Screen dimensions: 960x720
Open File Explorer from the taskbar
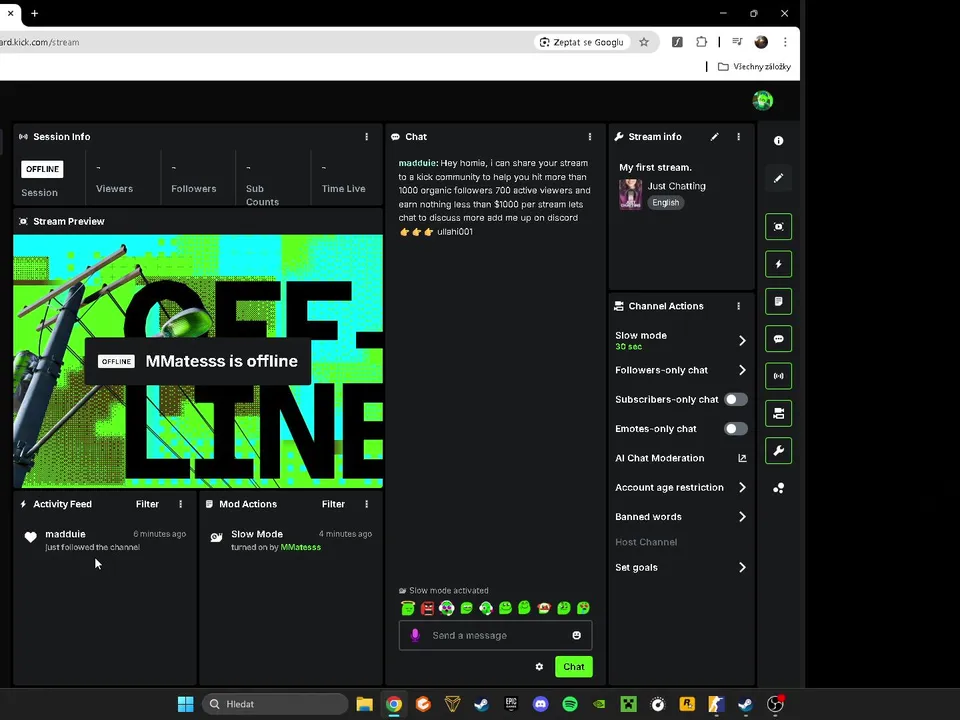(x=364, y=704)
